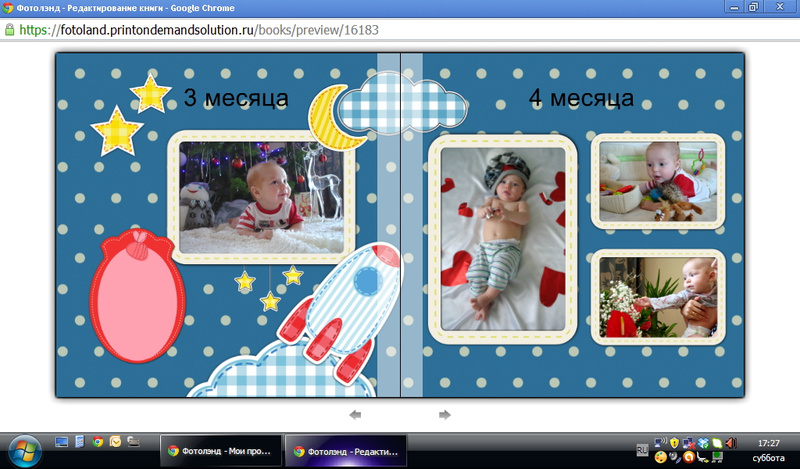Select the large baby with red hearts photo

coord(503,239)
